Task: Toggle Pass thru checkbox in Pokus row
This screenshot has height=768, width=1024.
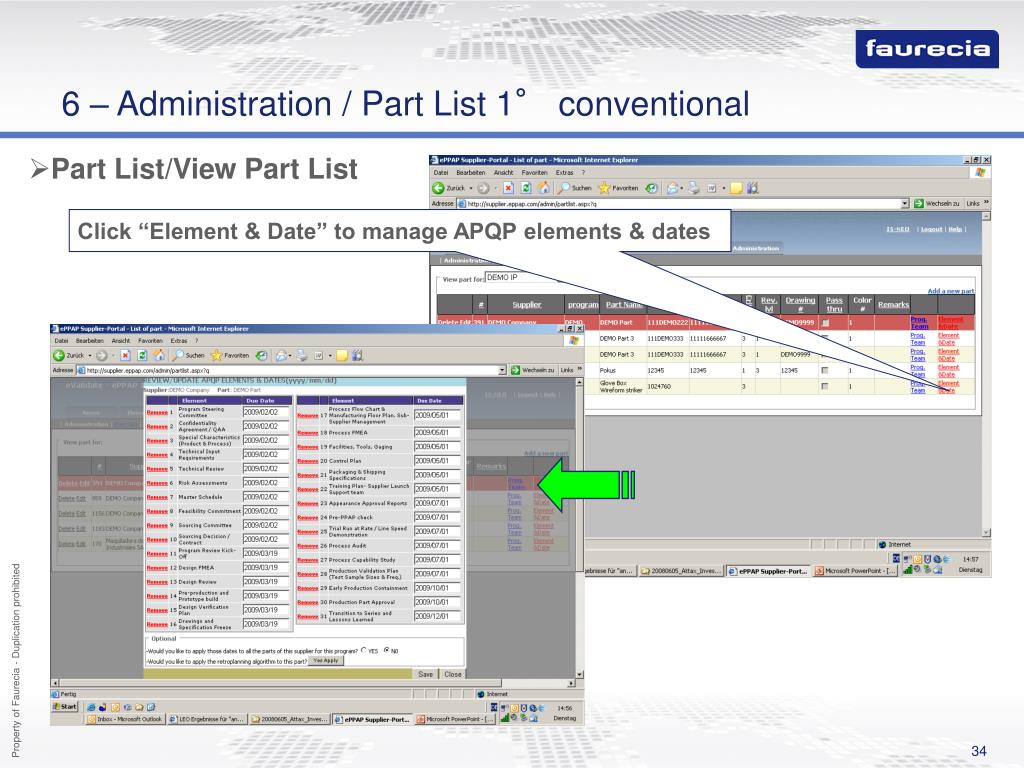Action: click(825, 370)
